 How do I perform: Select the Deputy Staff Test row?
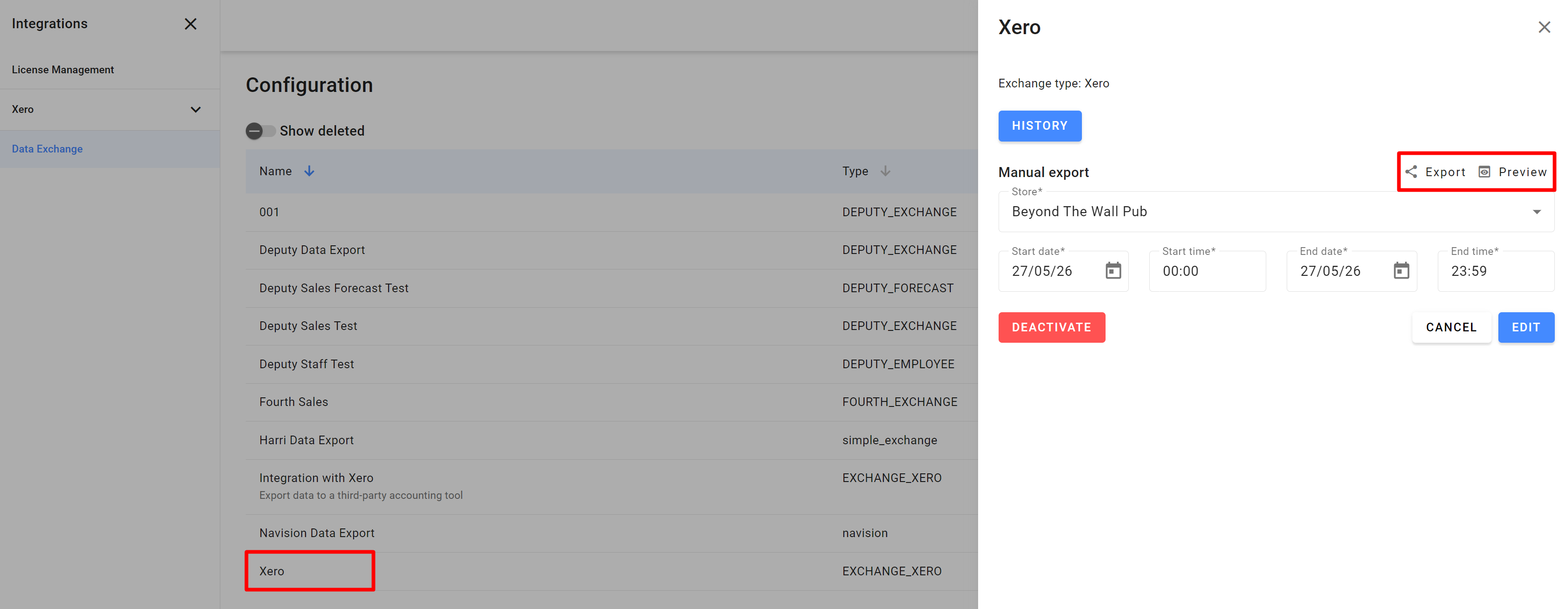(x=612, y=364)
